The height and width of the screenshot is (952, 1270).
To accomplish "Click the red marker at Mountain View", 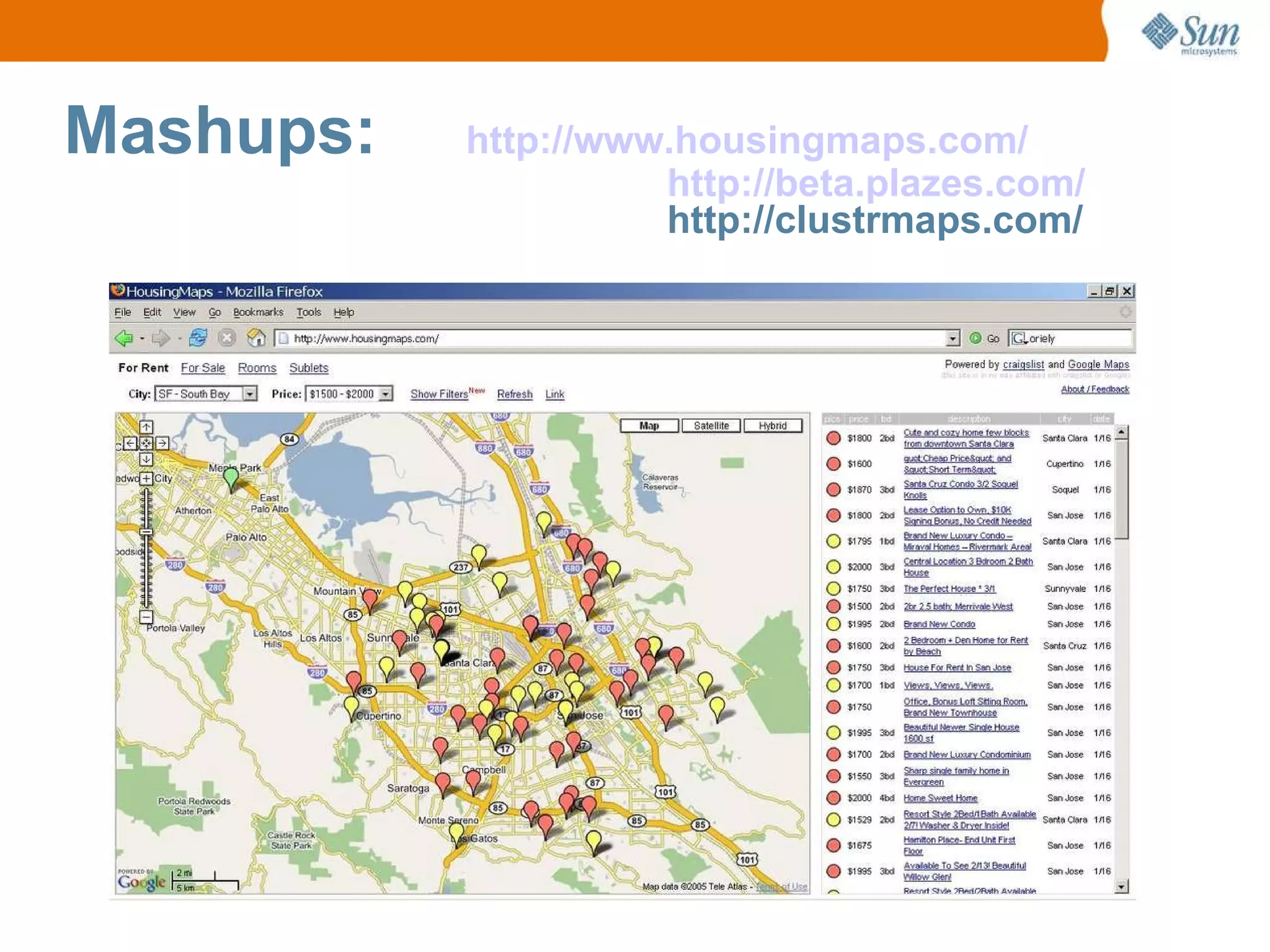I will 370,600.
